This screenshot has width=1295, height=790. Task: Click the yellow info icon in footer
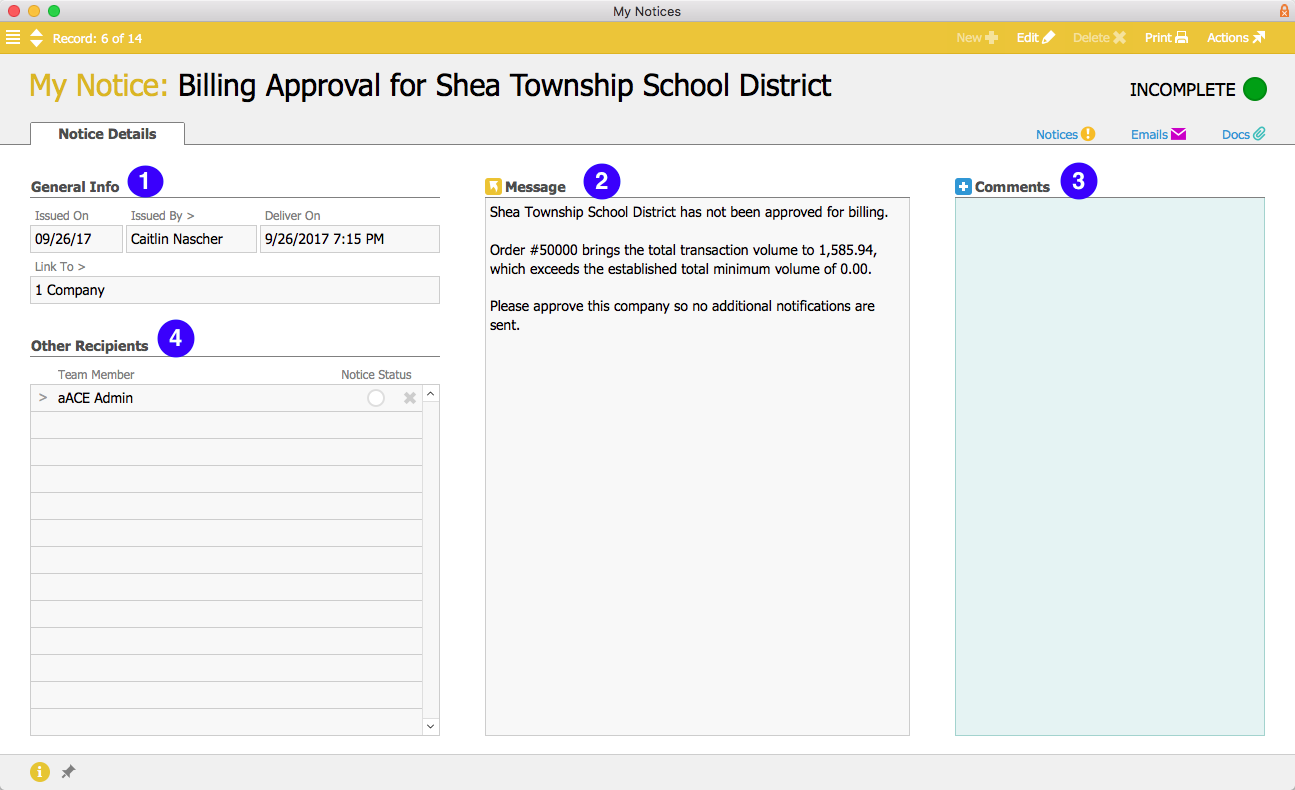tap(40, 772)
